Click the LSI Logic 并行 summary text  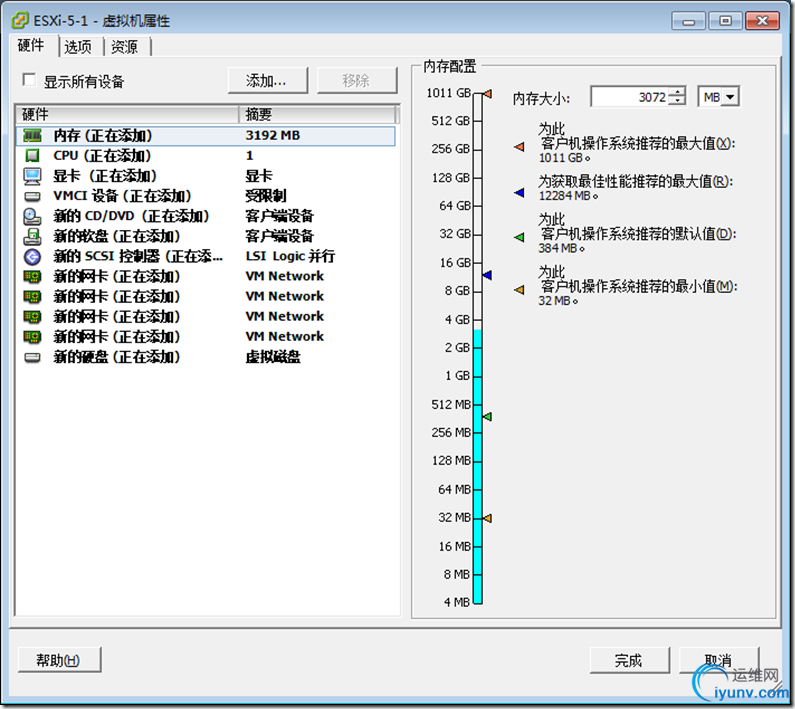coord(290,256)
